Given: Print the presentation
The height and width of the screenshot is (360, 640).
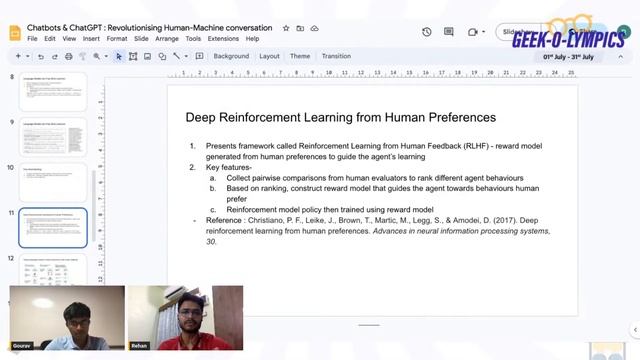Looking at the screenshot, I should [69, 56].
